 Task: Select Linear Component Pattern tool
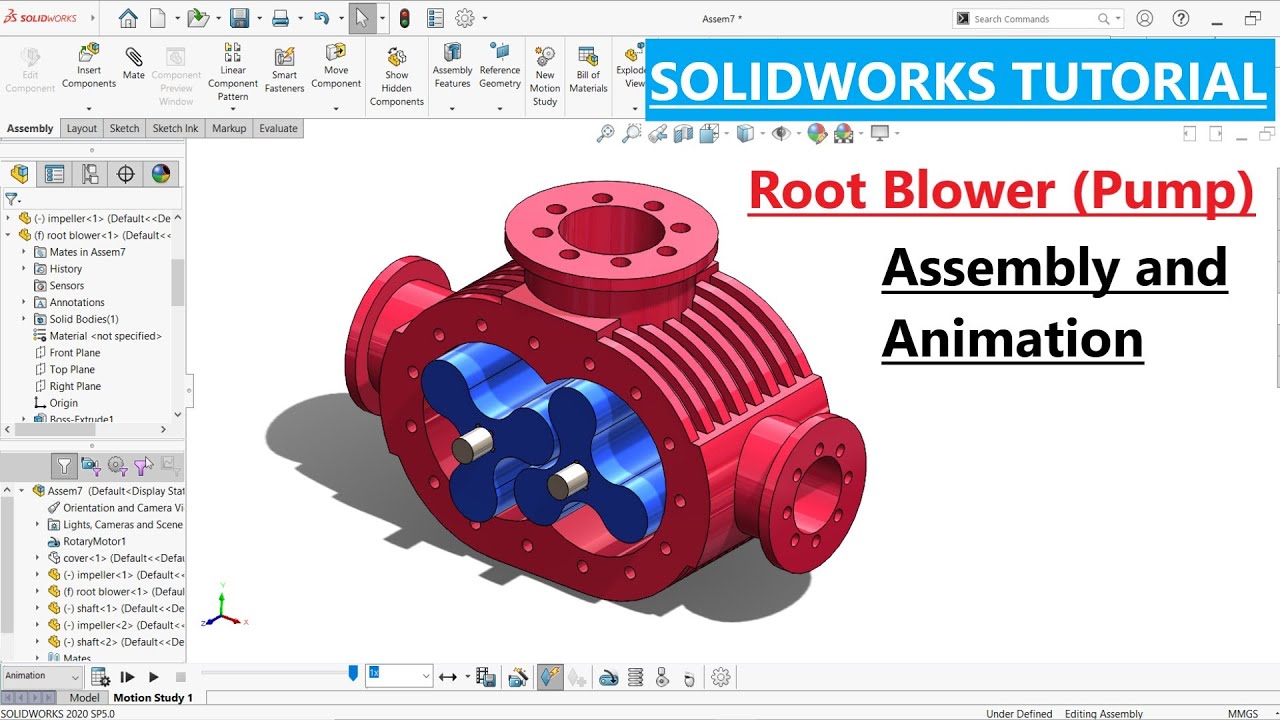pyautogui.click(x=233, y=72)
